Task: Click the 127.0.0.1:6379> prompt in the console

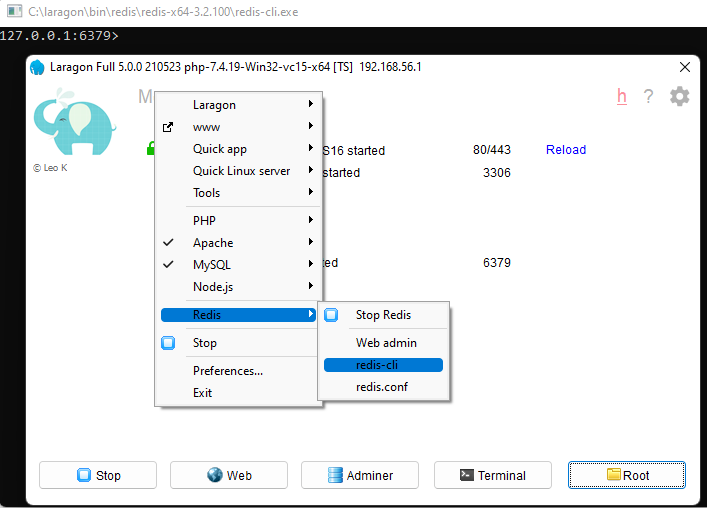Action: (x=59, y=36)
